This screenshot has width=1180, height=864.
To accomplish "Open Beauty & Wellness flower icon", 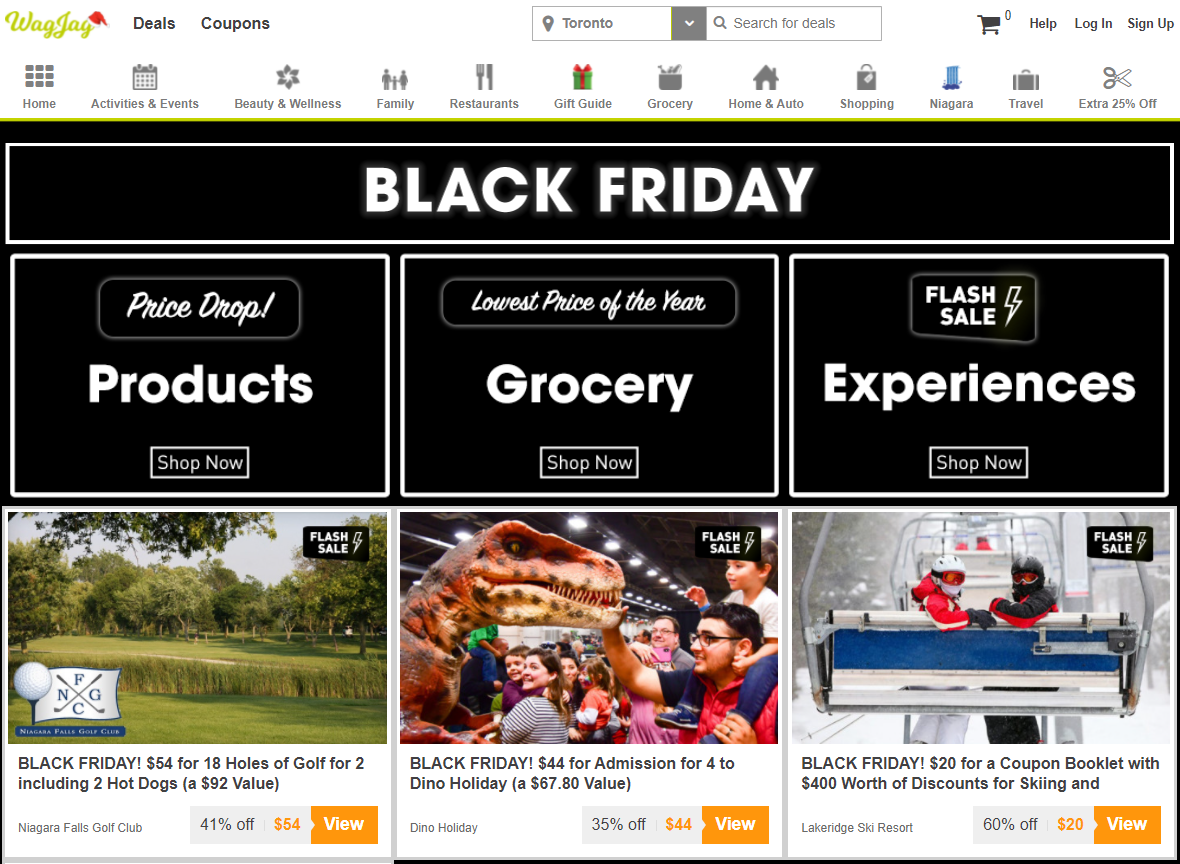I will click(287, 77).
